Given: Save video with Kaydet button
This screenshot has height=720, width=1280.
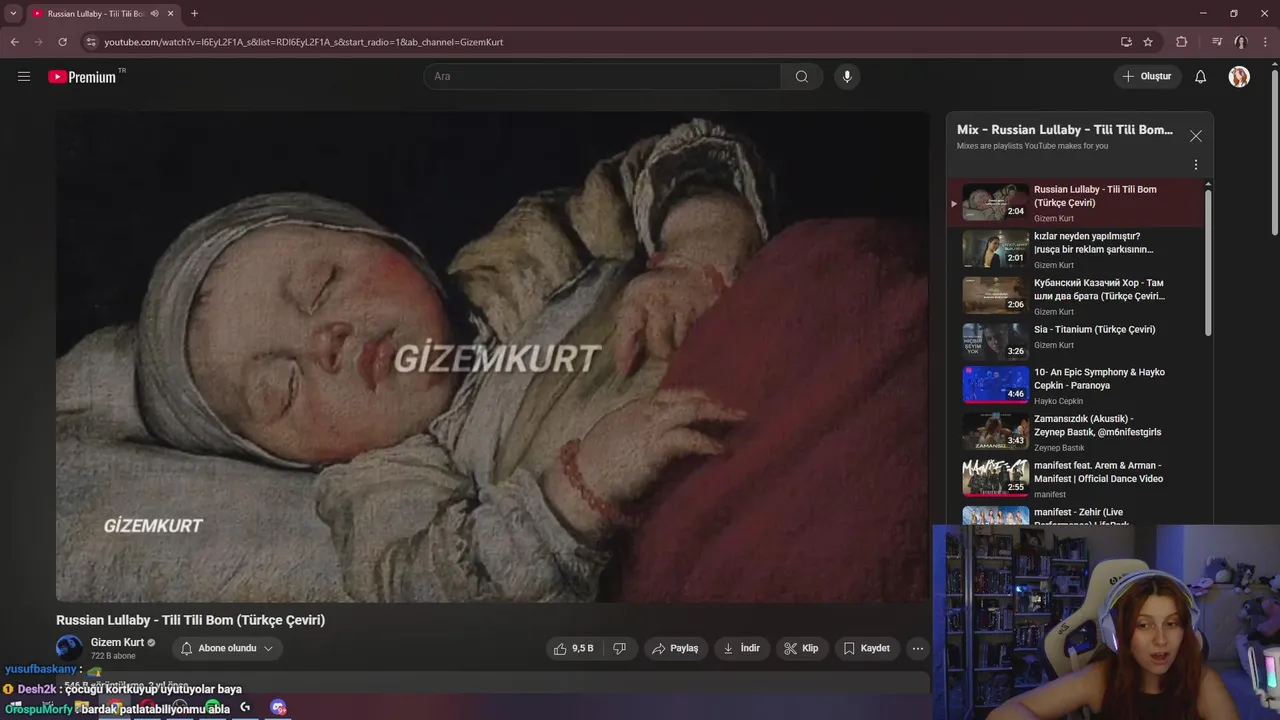Looking at the screenshot, I should (866, 648).
